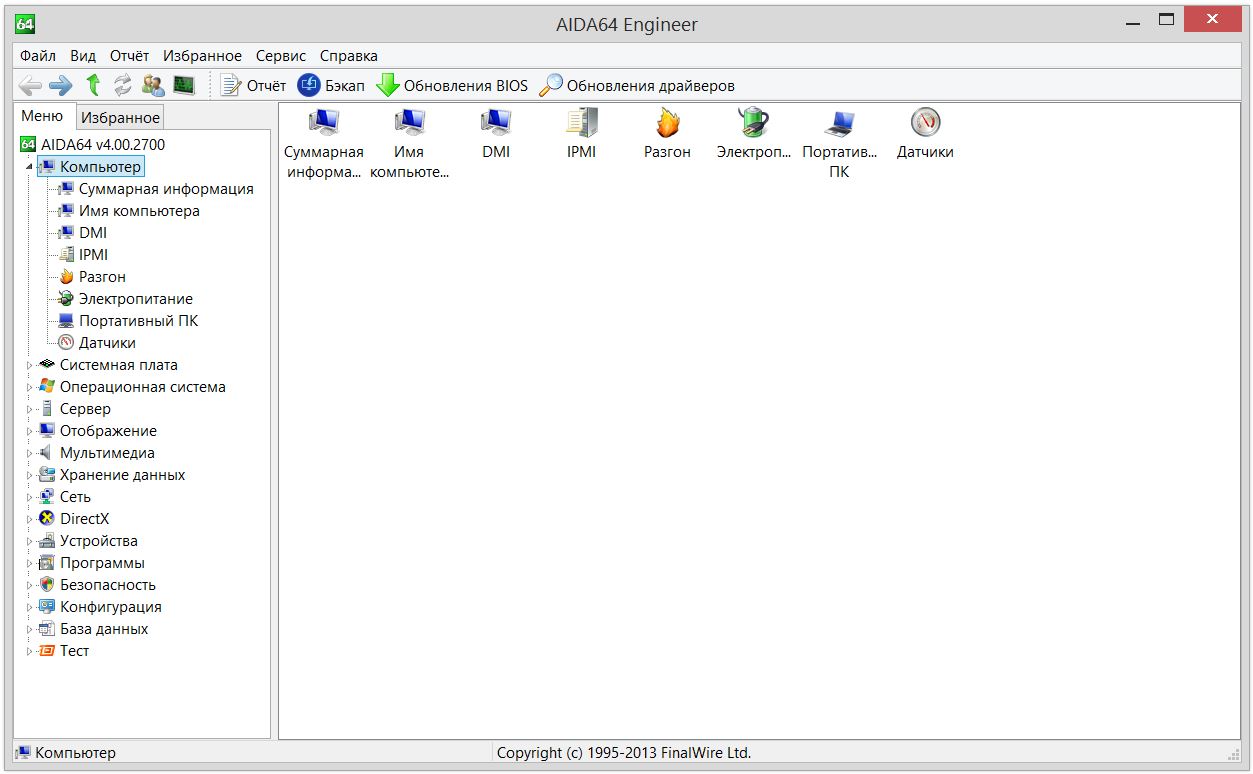Screen dimensions: 1253x774
Task: Open Обновления драйверов from the toolbar
Action: [x=637, y=86]
